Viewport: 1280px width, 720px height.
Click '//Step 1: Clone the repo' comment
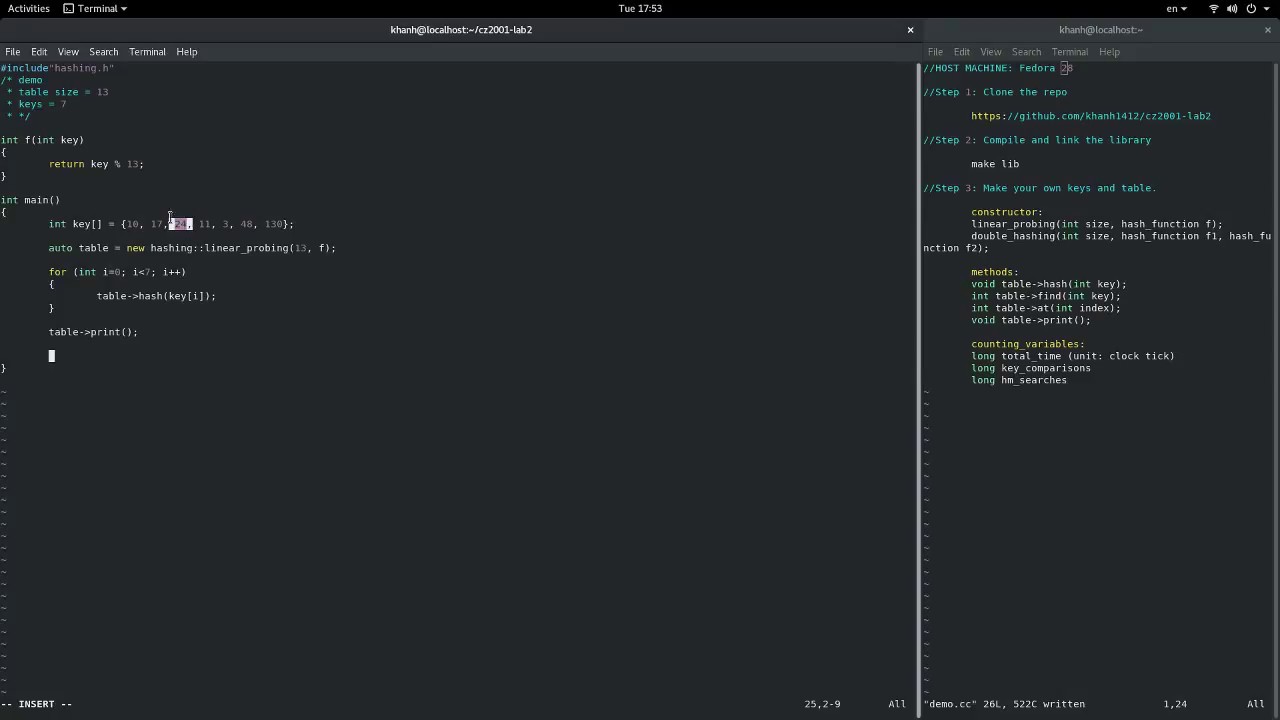(995, 92)
